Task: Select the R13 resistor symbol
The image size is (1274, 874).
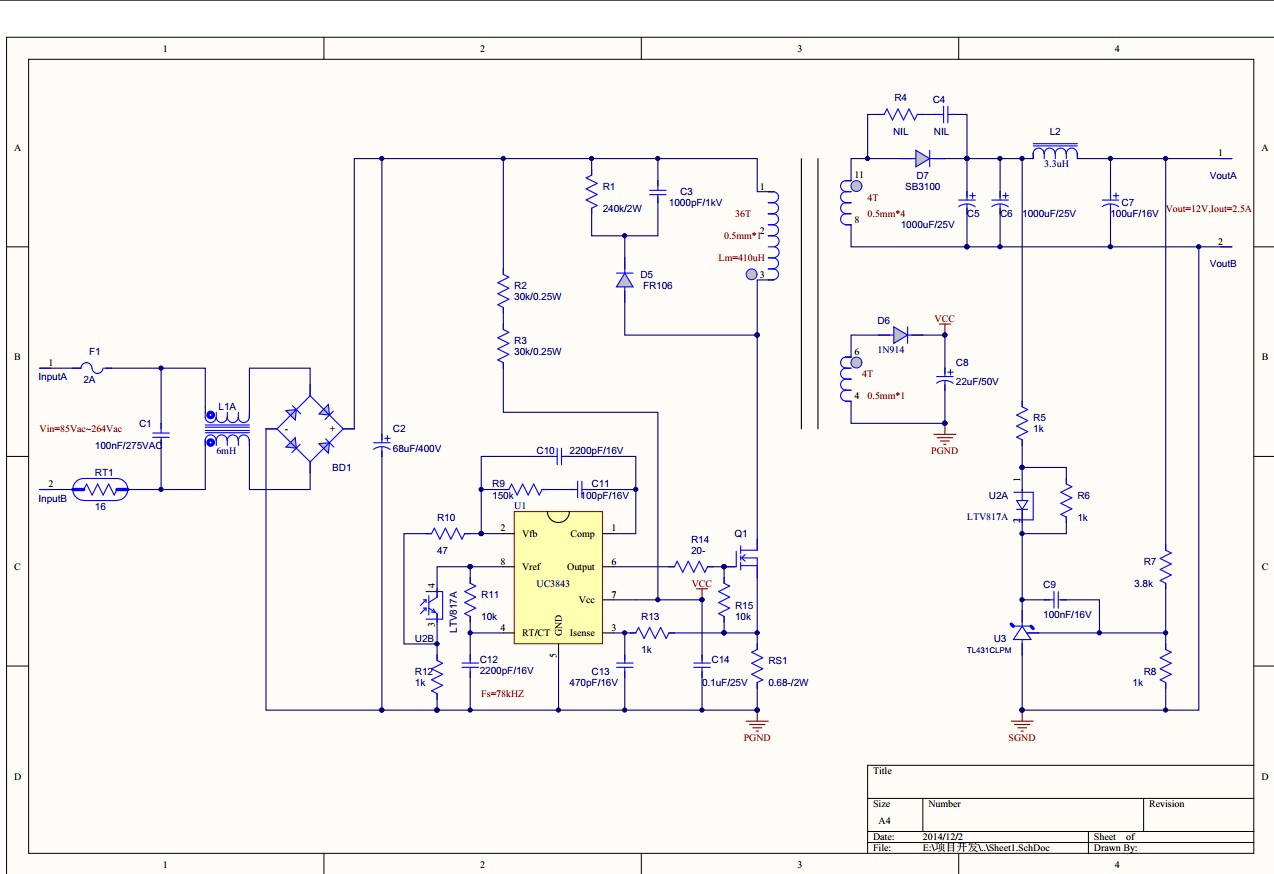Action: [x=653, y=632]
